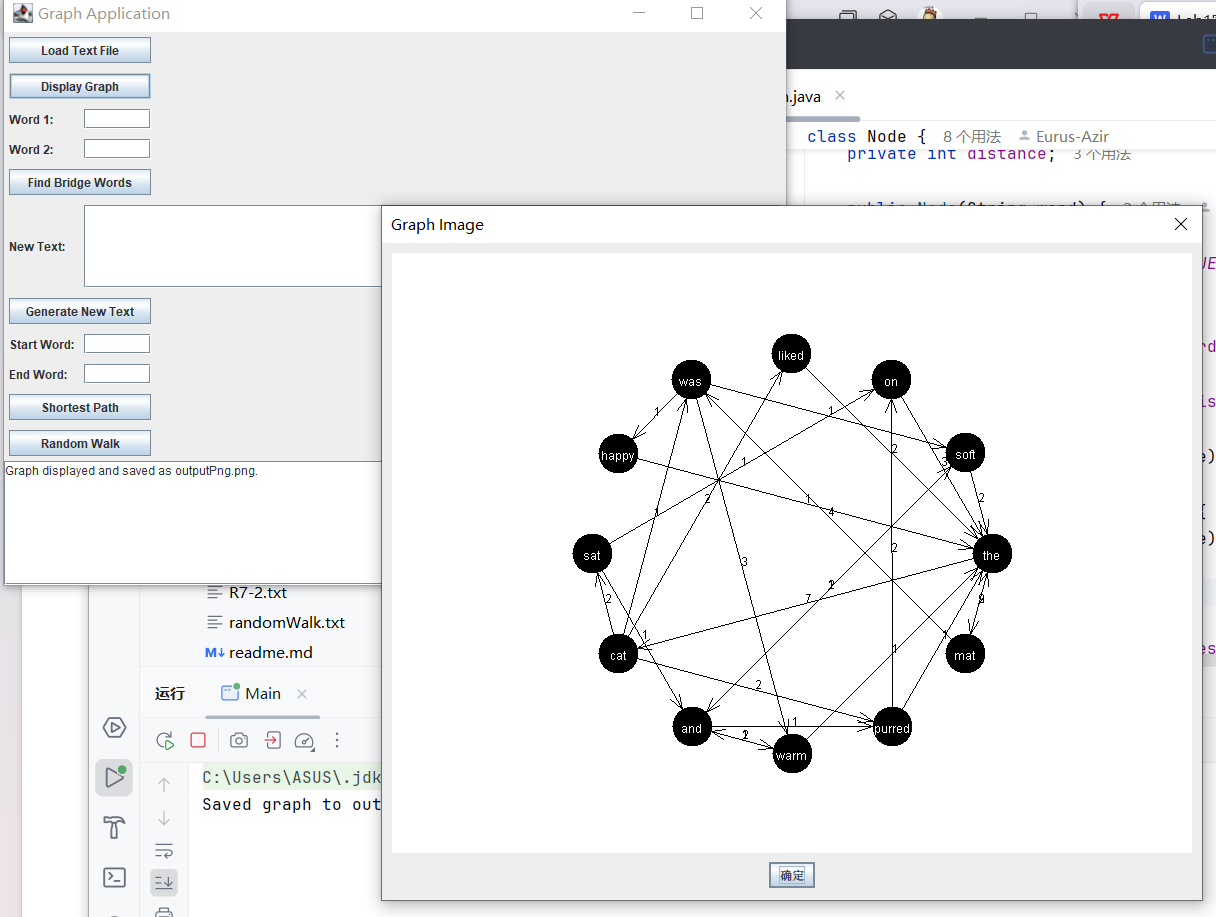Click the C:\Users\ASUS\.jdk console command line
Screen dimensions: 1216x917
tap(292, 777)
